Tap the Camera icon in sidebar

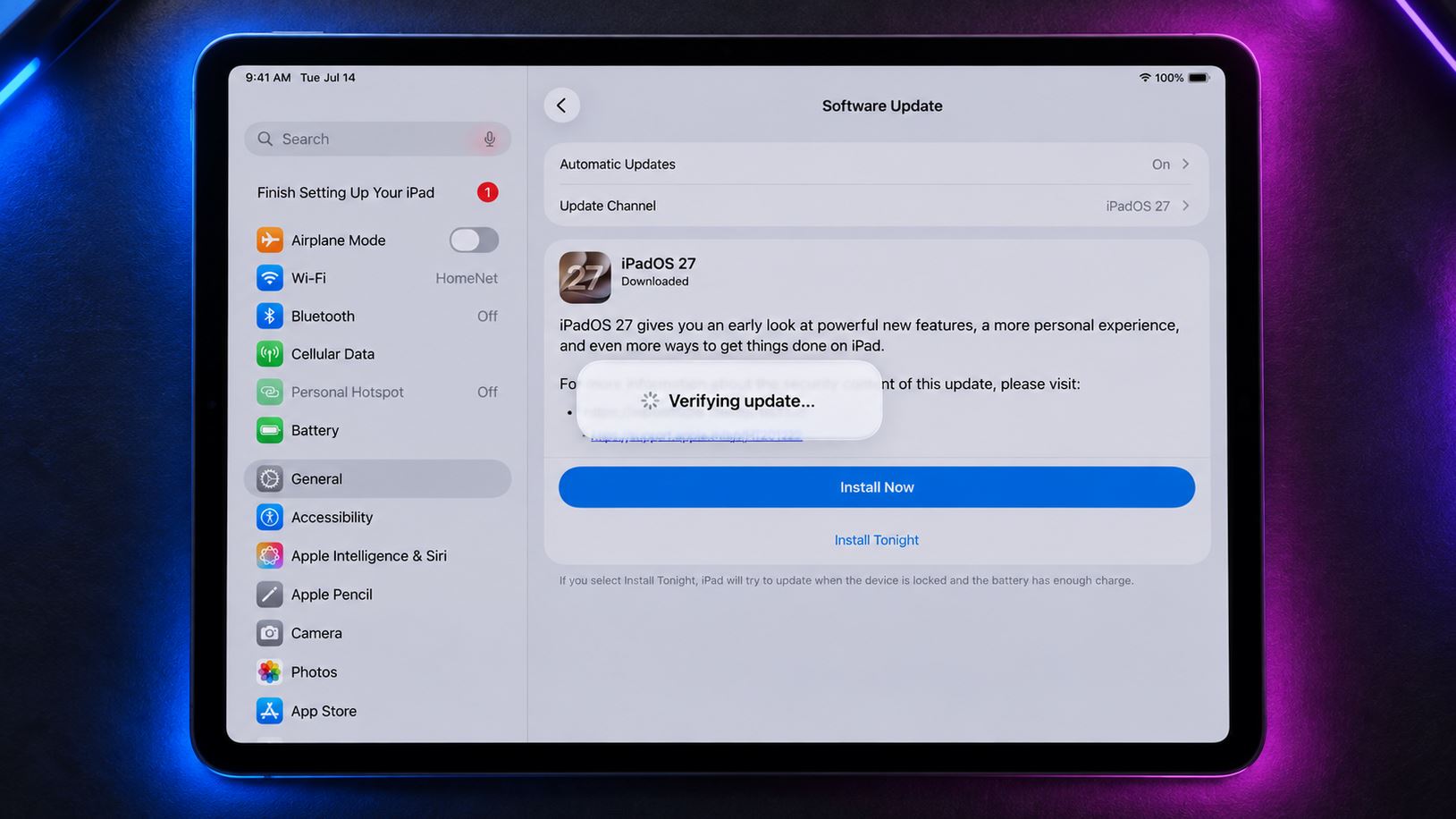269,633
